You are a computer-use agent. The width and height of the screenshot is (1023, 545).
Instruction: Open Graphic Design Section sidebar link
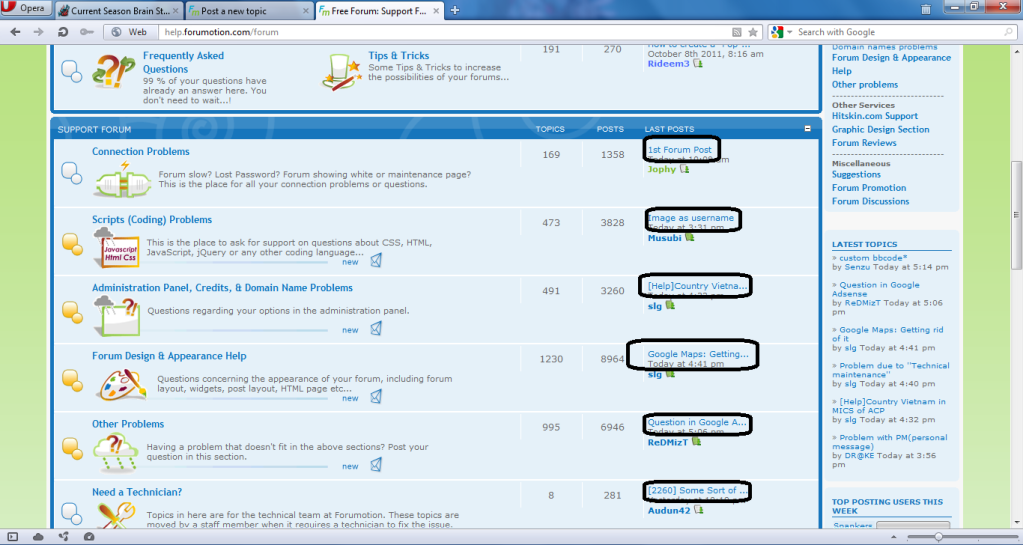880,130
